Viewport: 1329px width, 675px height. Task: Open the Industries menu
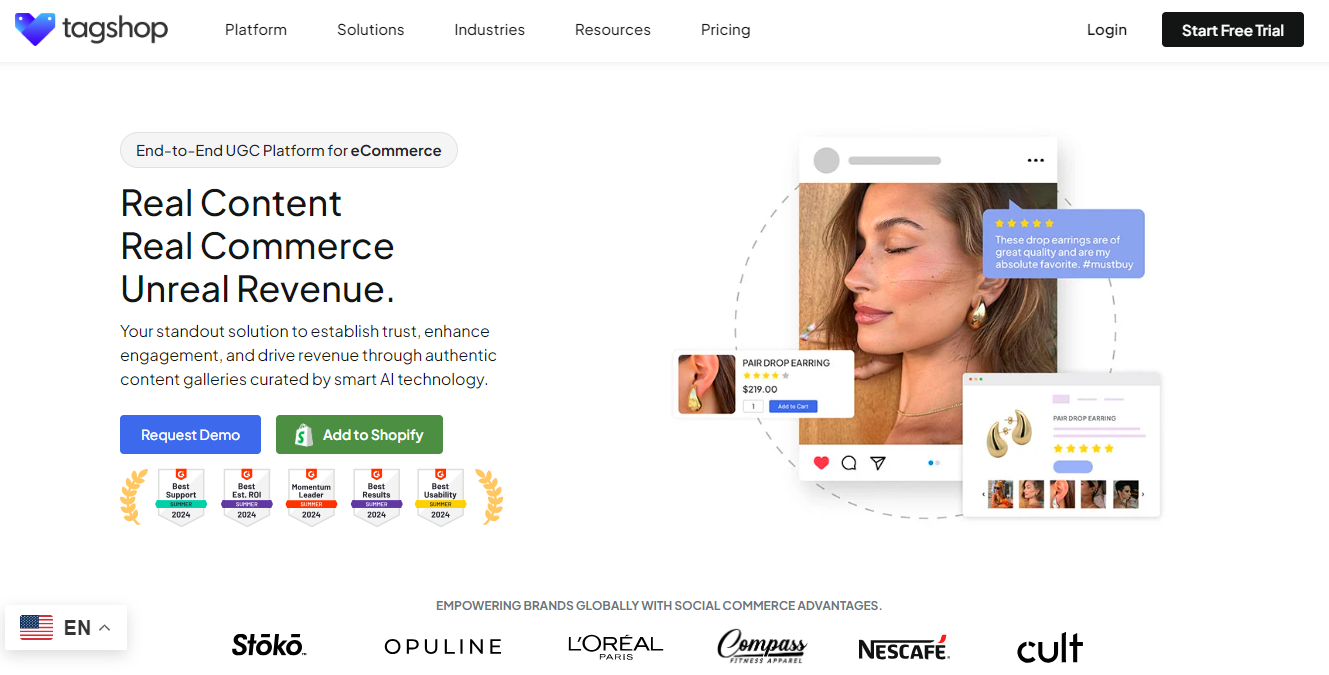pos(490,30)
